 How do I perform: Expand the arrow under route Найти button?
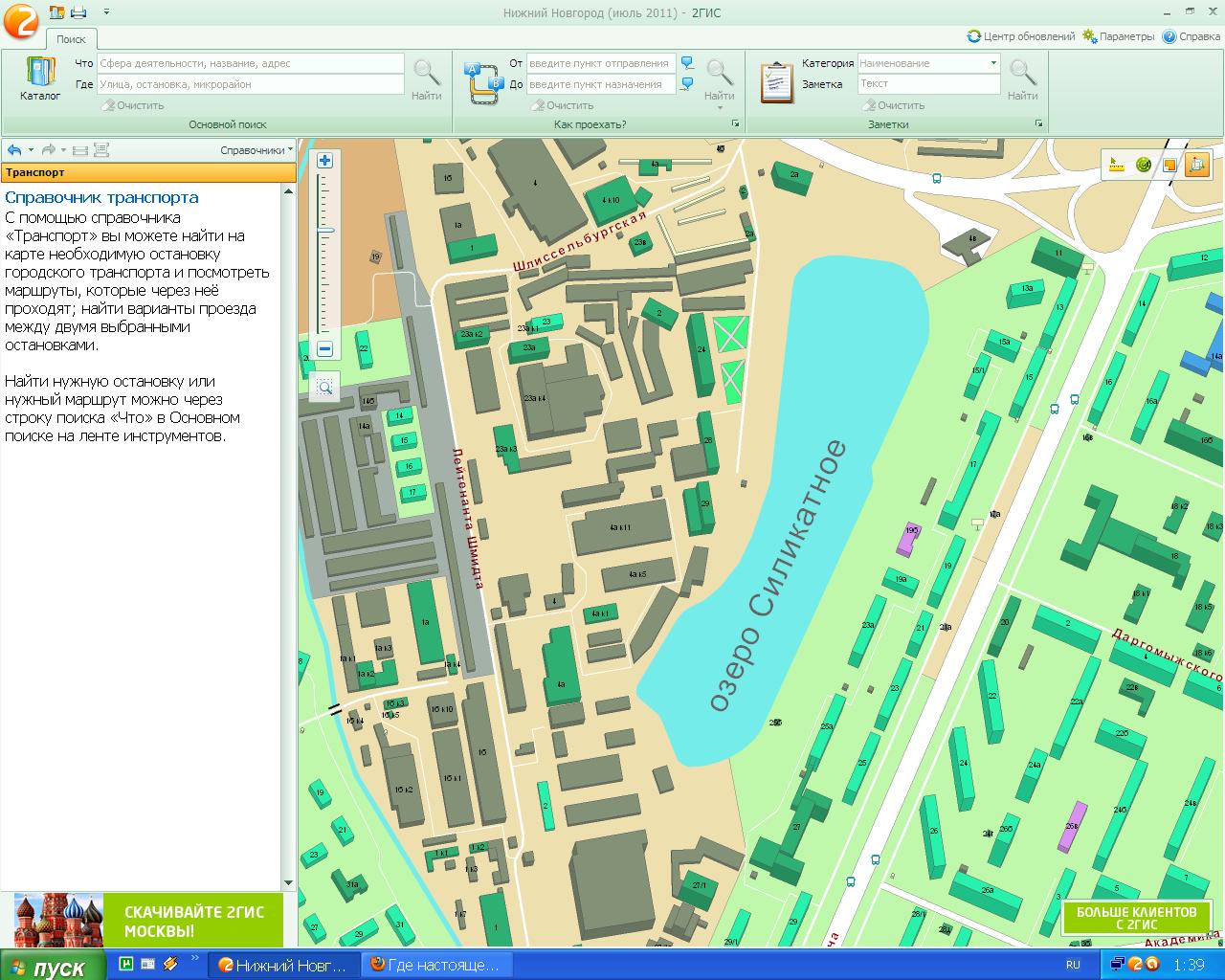coord(720,107)
